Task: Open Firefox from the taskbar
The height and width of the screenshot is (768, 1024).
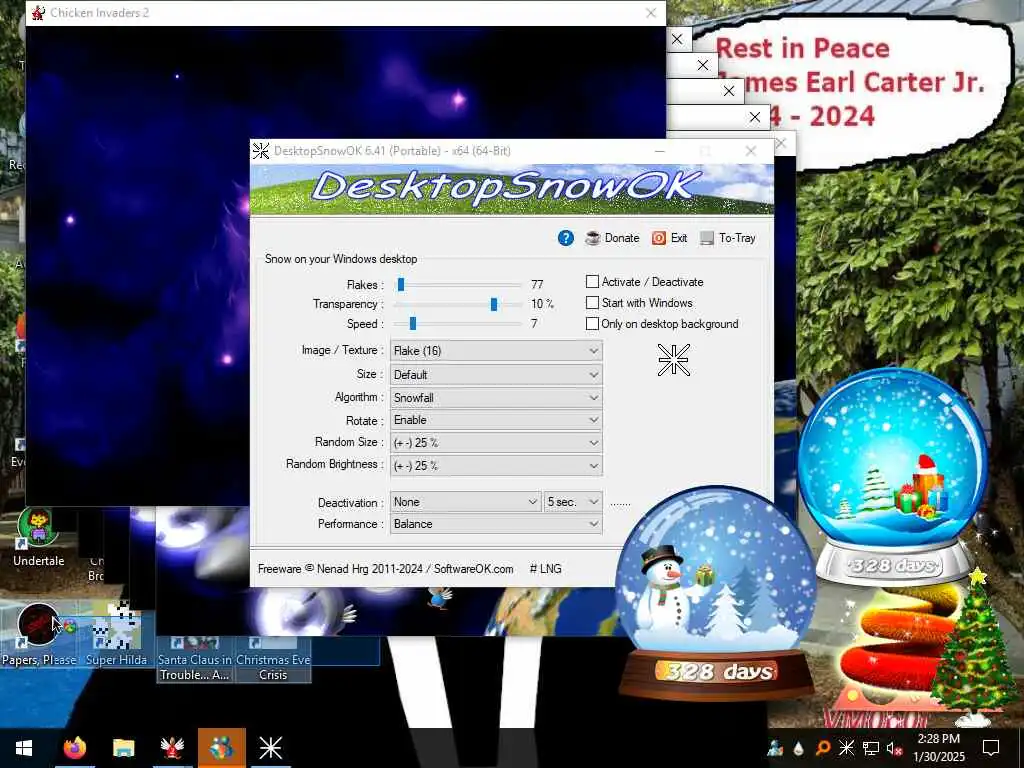Action: click(x=74, y=748)
